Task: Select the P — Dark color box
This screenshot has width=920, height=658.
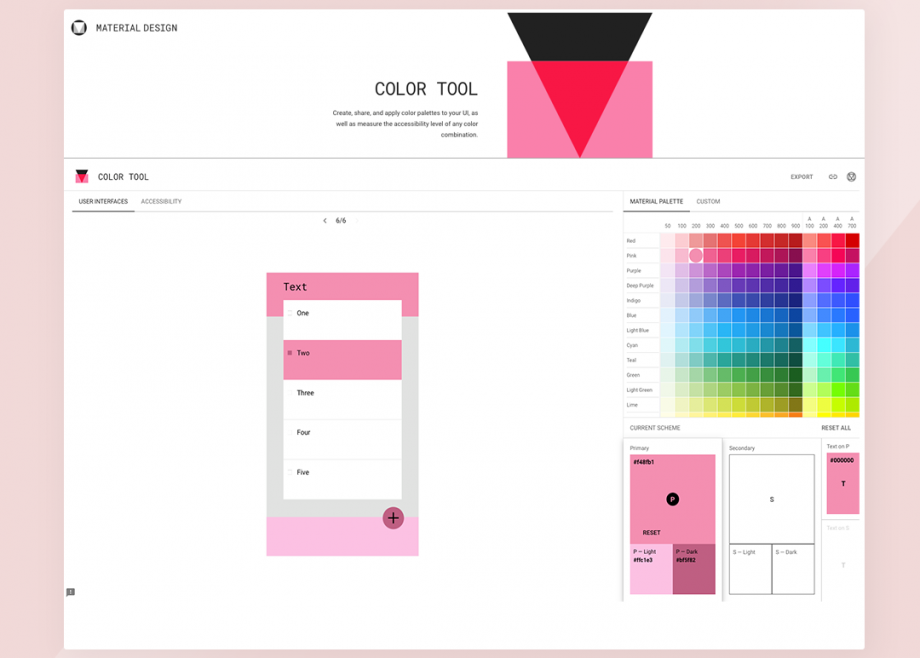Action: [x=694, y=569]
